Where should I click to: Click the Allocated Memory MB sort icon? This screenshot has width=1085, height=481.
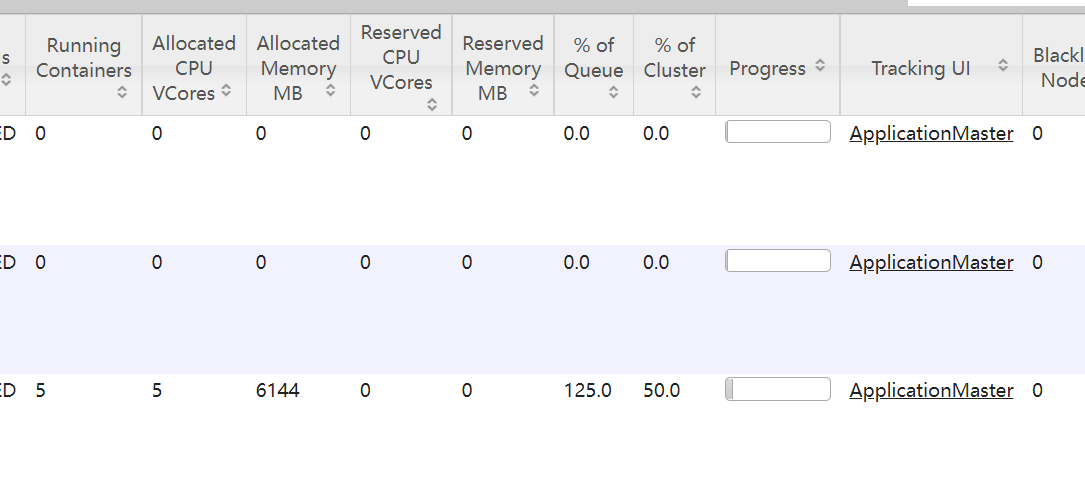(x=330, y=92)
